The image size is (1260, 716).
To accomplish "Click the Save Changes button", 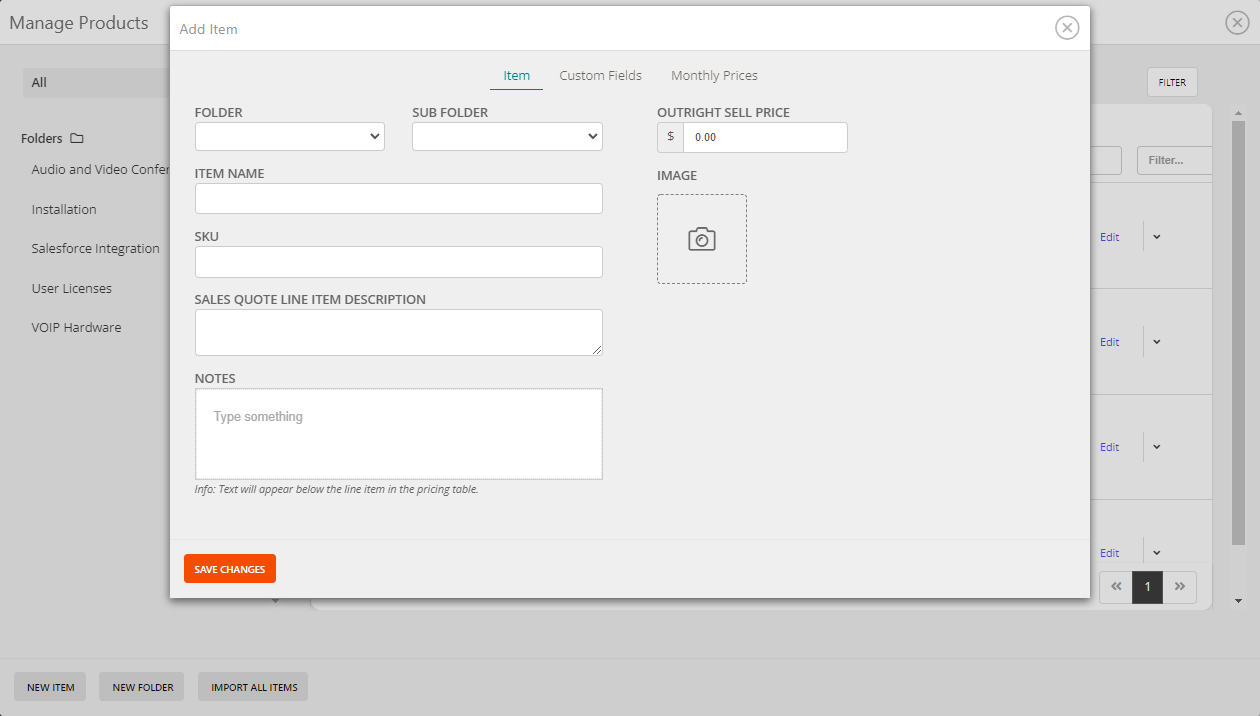I will [229, 569].
